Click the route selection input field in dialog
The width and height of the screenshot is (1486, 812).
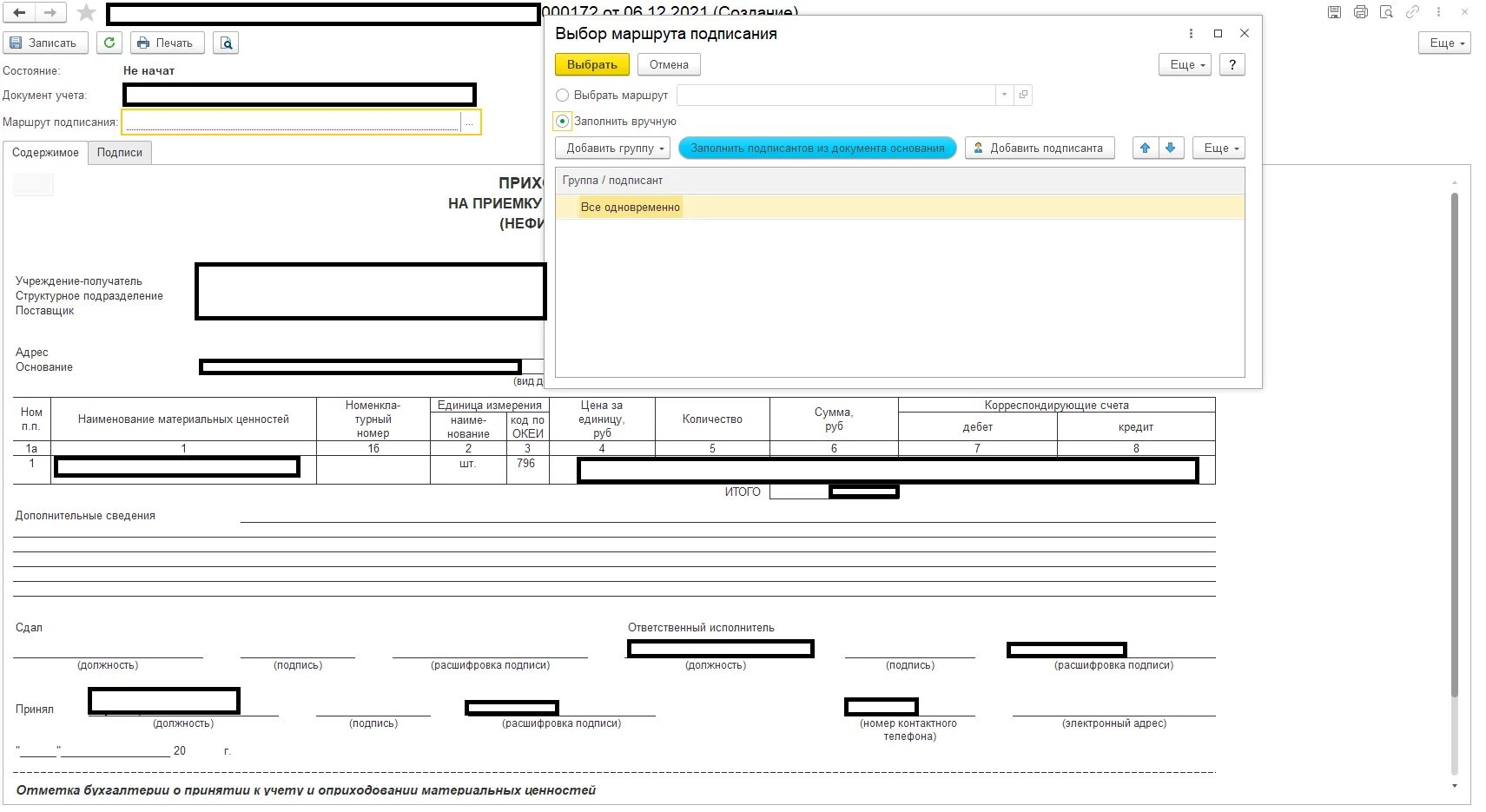coord(836,95)
